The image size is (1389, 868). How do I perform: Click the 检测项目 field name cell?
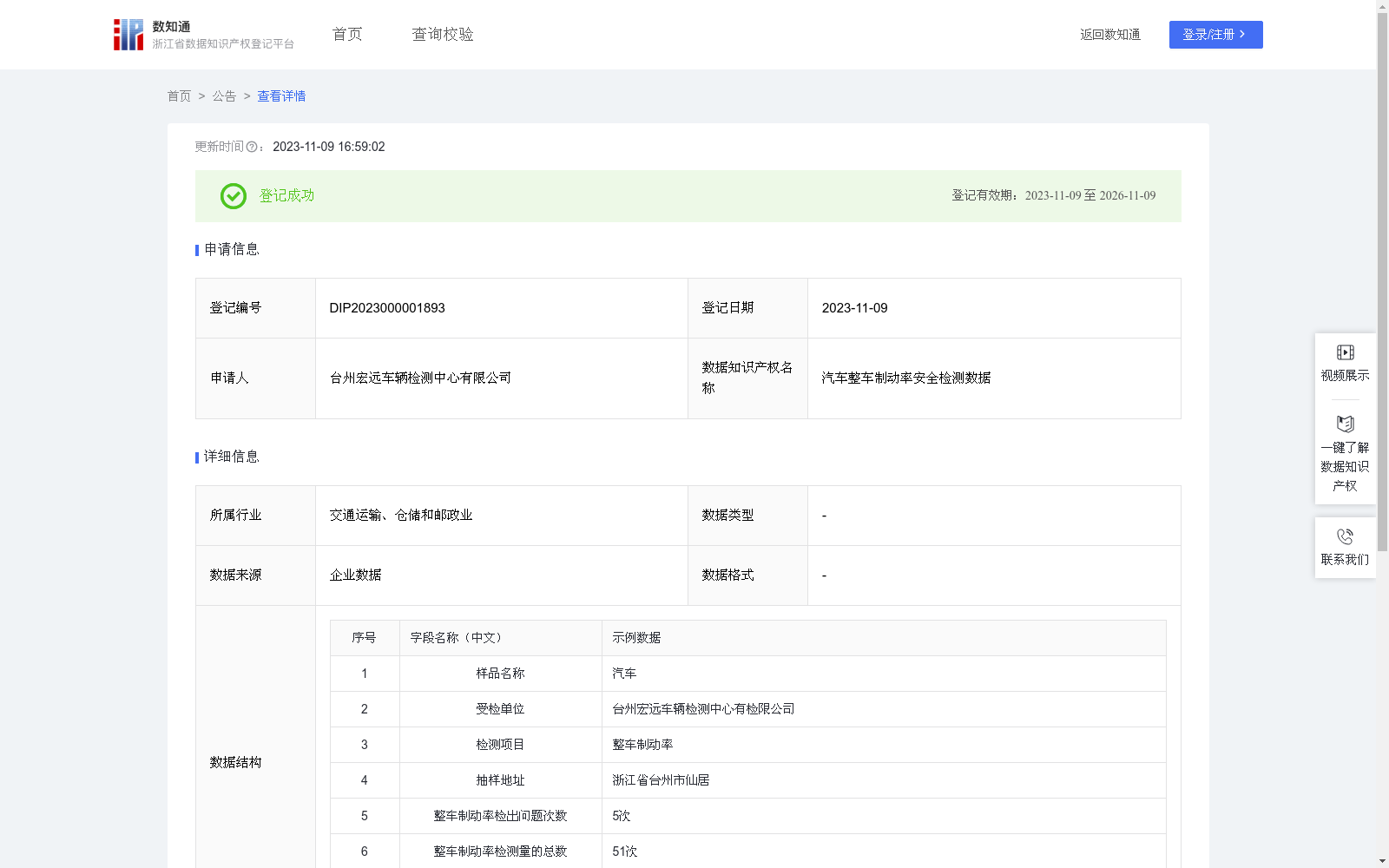coord(501,745)
